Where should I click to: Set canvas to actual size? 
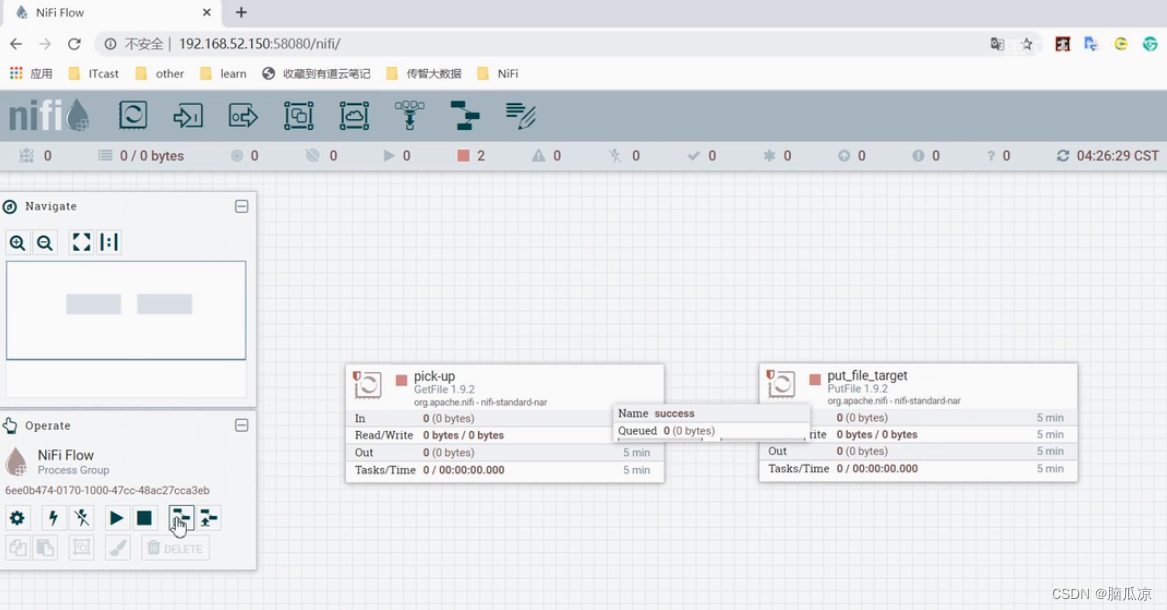pos(109,243)
